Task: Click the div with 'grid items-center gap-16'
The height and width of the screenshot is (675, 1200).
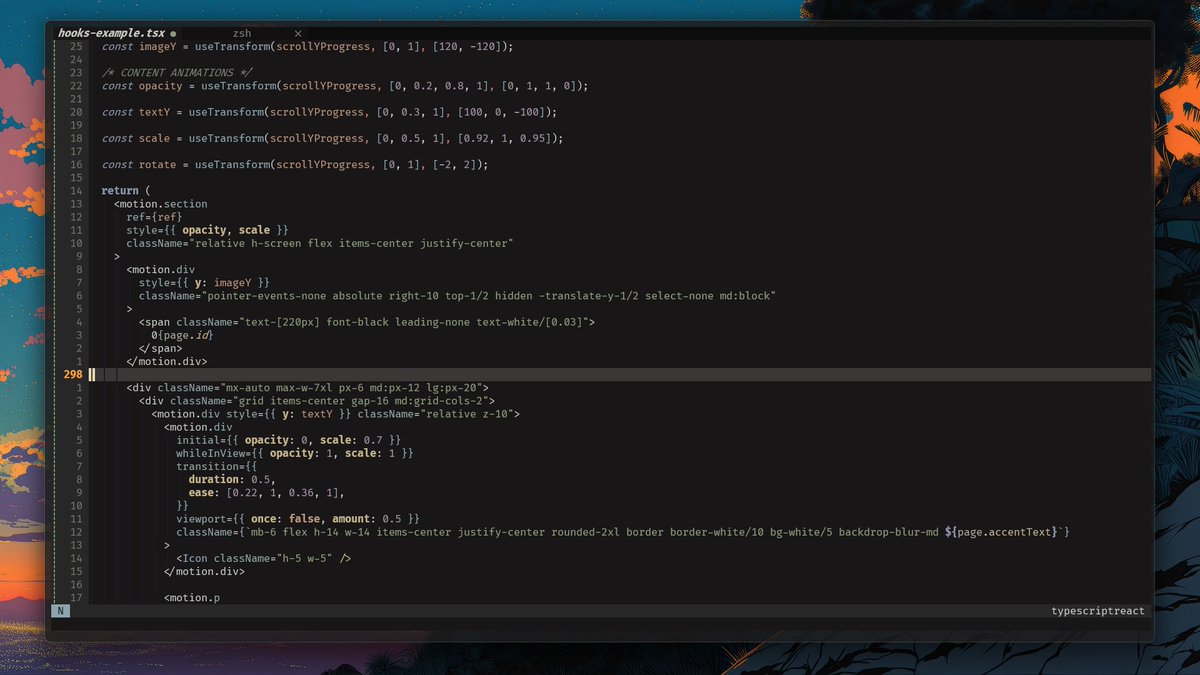Action: click(x=317, y=400)
